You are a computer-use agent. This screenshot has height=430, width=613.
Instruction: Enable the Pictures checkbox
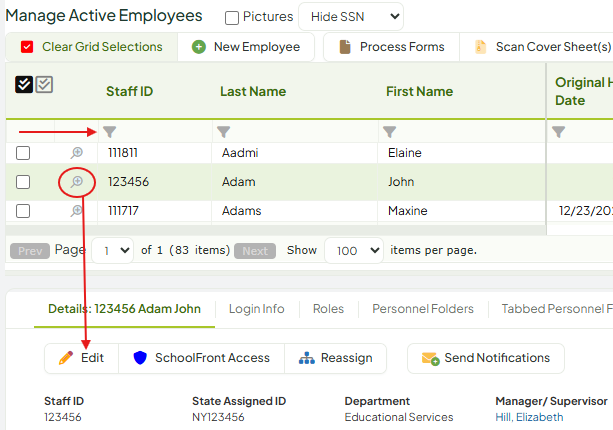232,18
